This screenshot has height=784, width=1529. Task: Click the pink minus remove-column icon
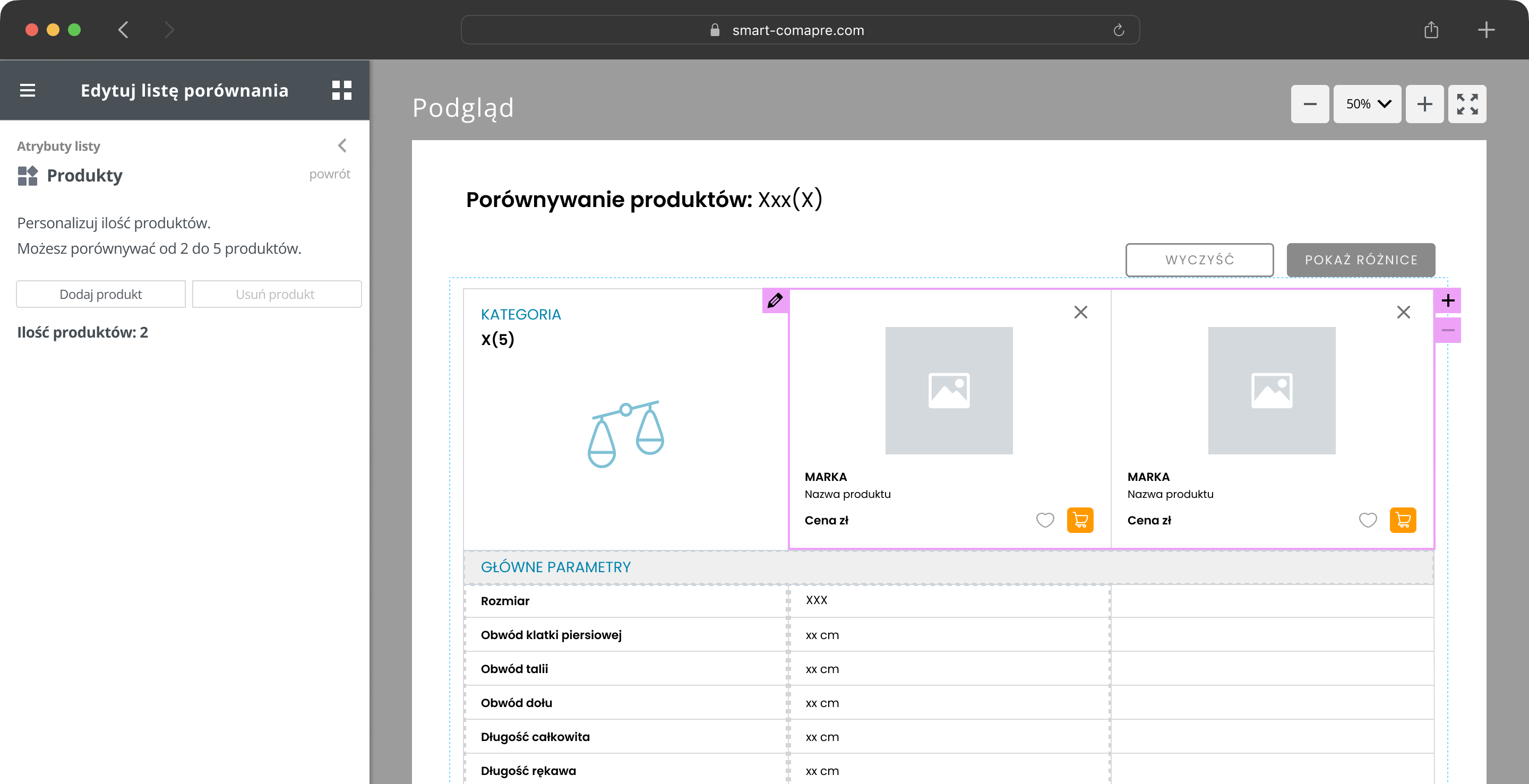pyautogui.click(x=1448, y=330)
